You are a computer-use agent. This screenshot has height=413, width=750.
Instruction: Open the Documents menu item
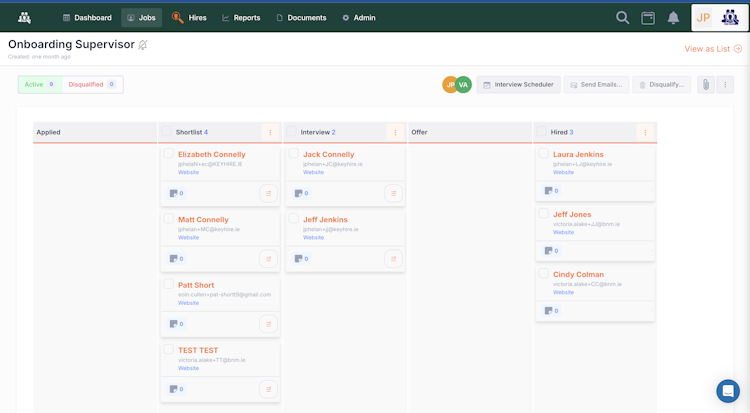(x=301, y=18)
